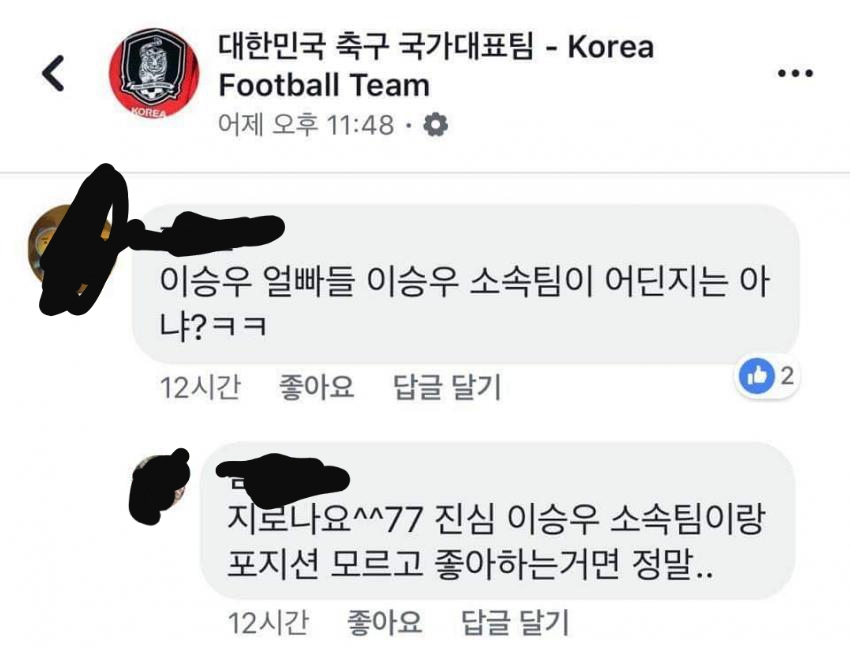This screenshot has height=648, width=850.
Task: Open the three-dot more options menu
Action: point(795,73)
